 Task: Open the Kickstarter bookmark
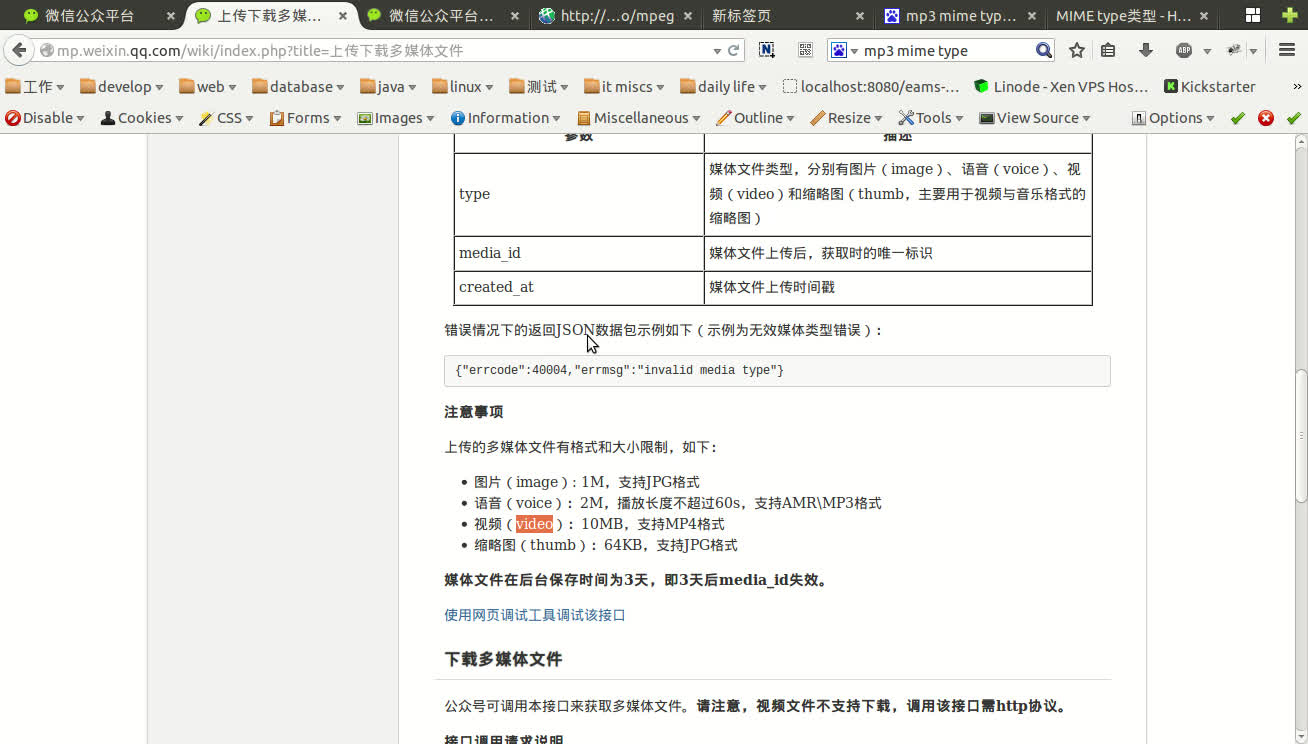point(1210,86)
